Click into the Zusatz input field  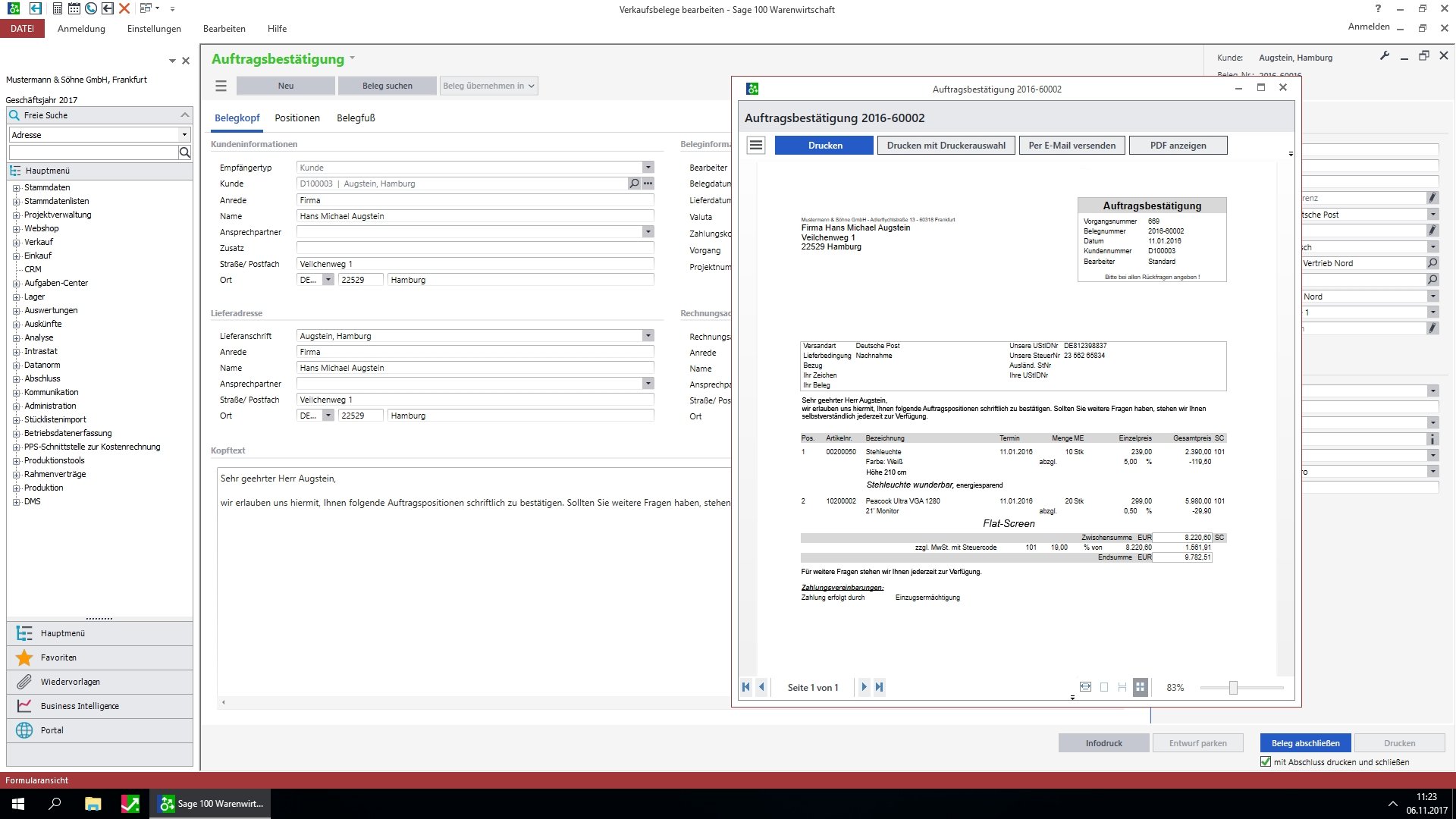point(474,248)
